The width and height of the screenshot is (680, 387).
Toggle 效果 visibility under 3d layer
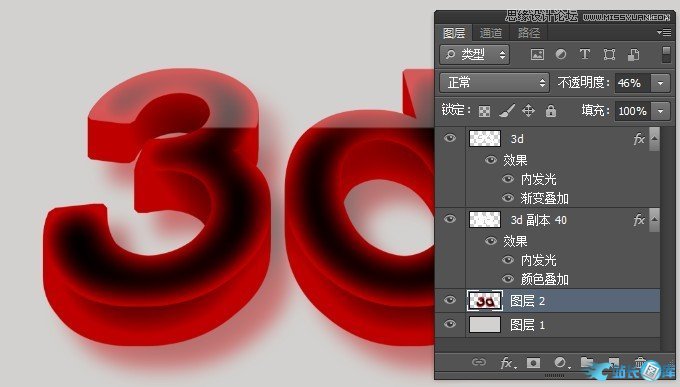point(491,160)
